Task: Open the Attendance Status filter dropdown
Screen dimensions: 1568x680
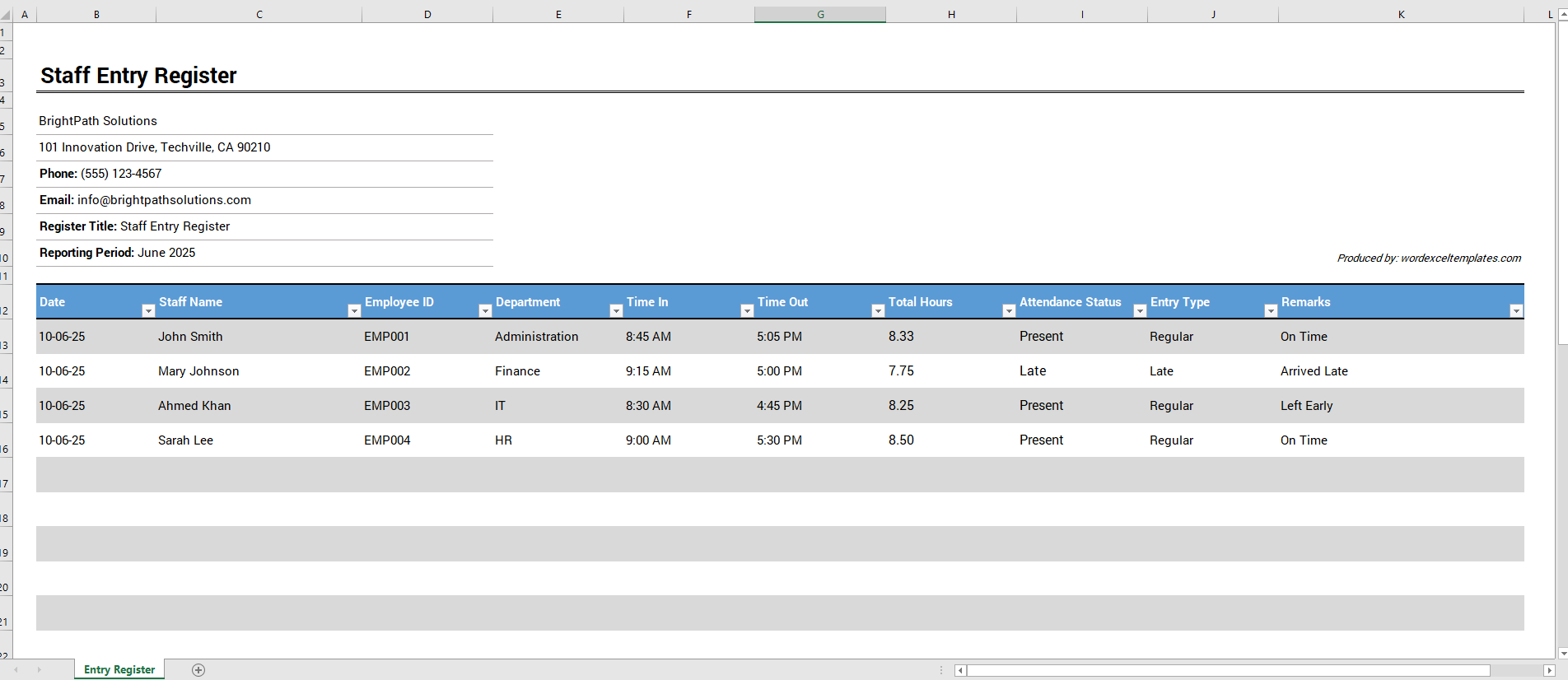Action: click(1140, 310)
